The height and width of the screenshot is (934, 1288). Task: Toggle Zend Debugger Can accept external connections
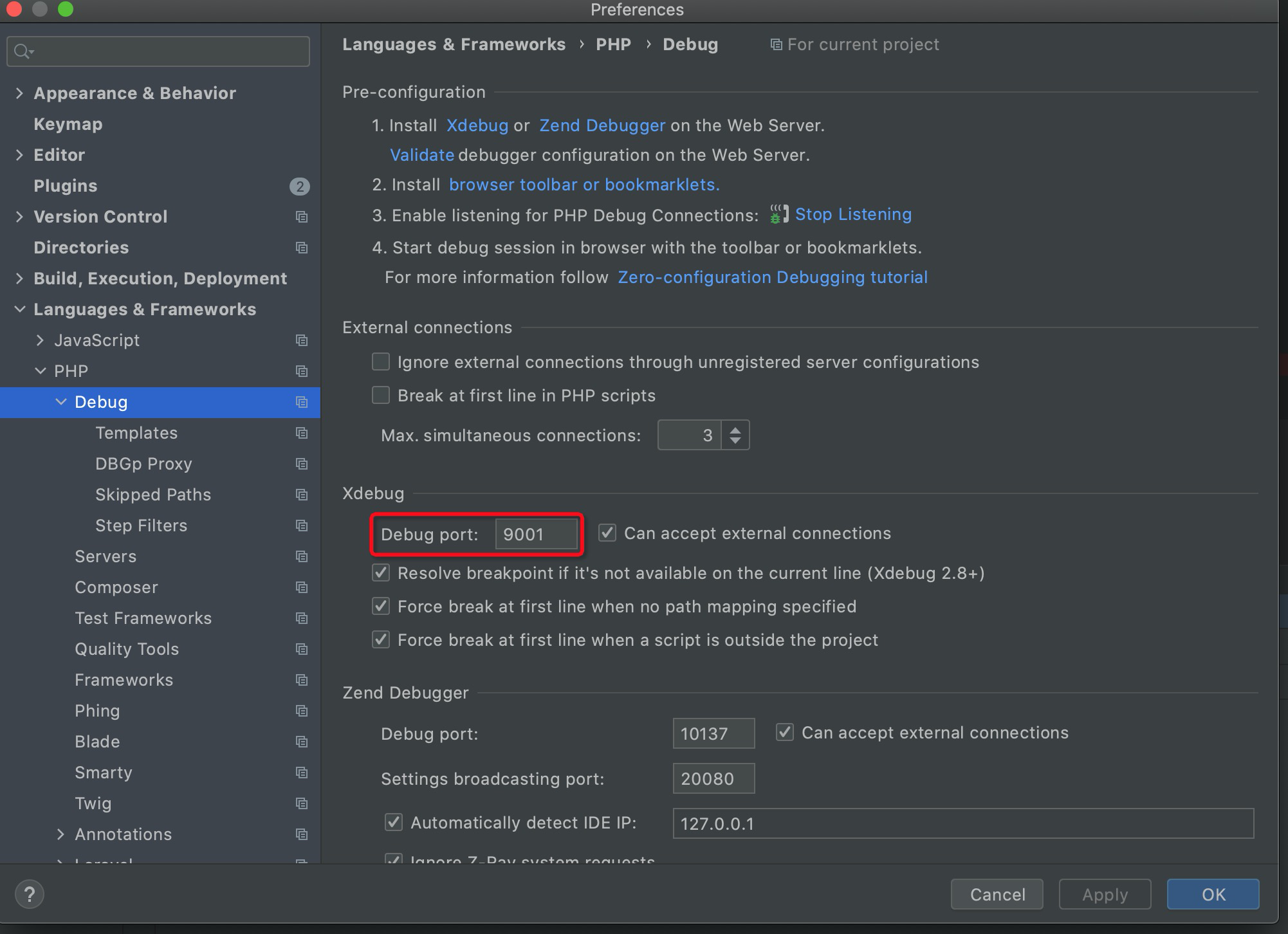pyautogui.click(x=785, y=732)
